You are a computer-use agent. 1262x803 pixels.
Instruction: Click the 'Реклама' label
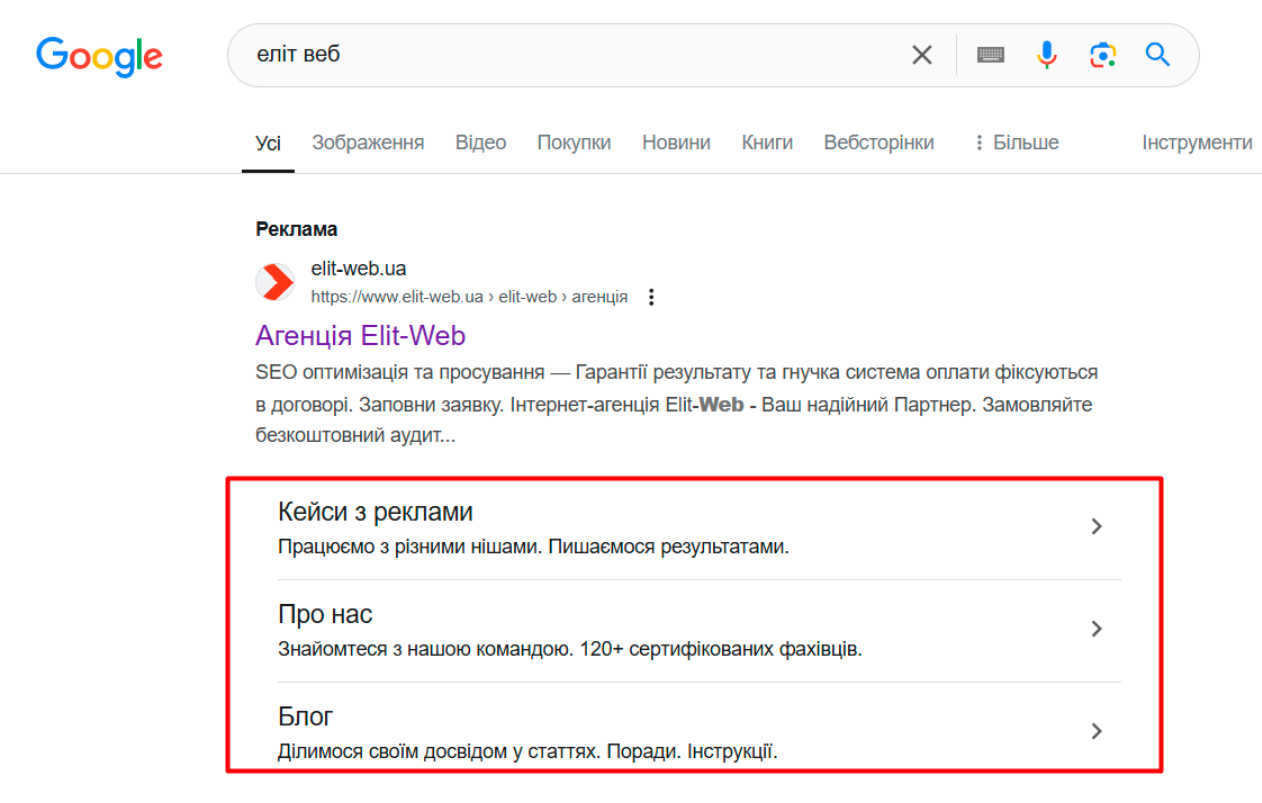(297, 229)
